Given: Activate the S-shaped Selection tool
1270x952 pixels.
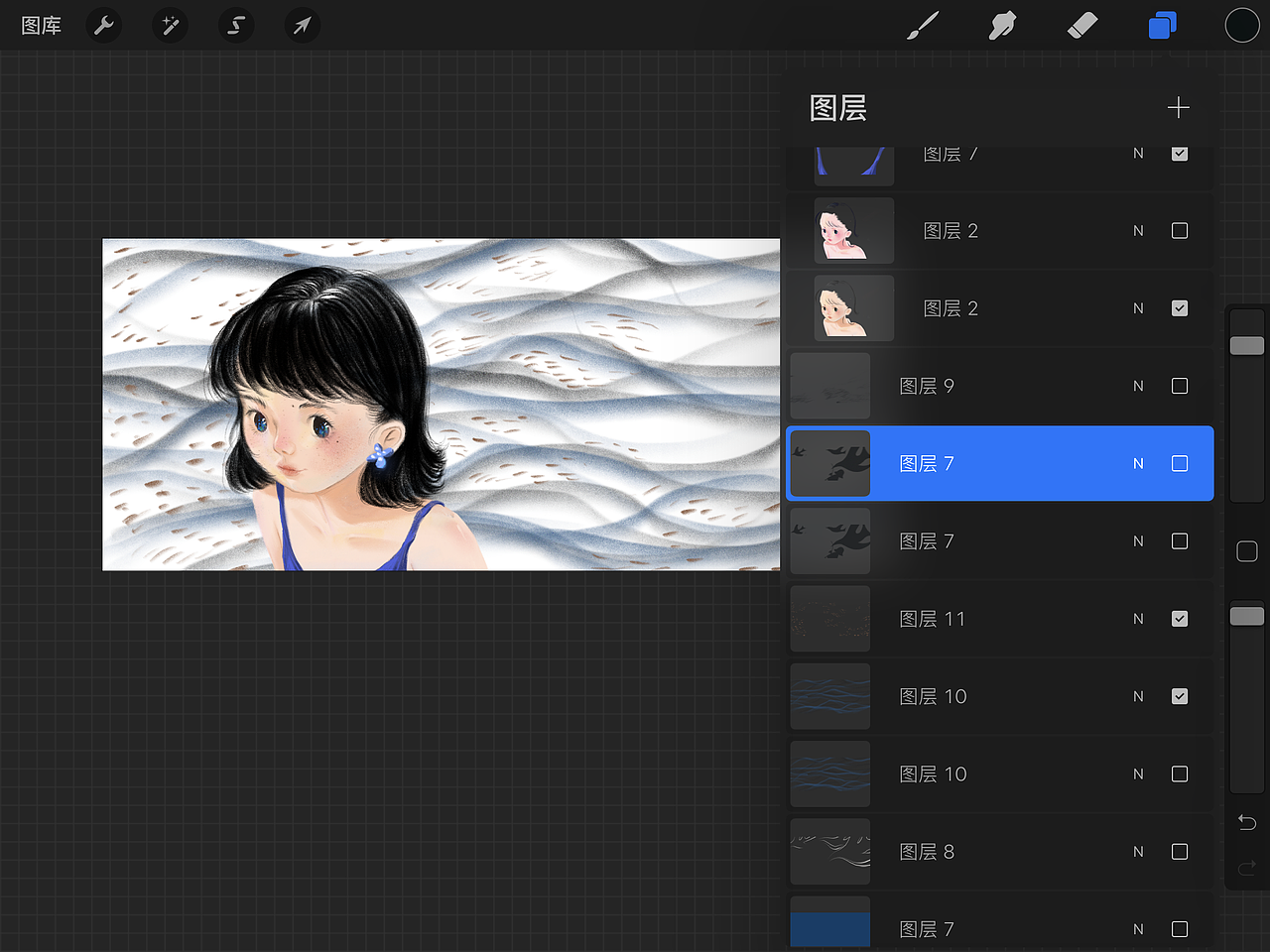Looking at the screenshot, I should [236, 25].
